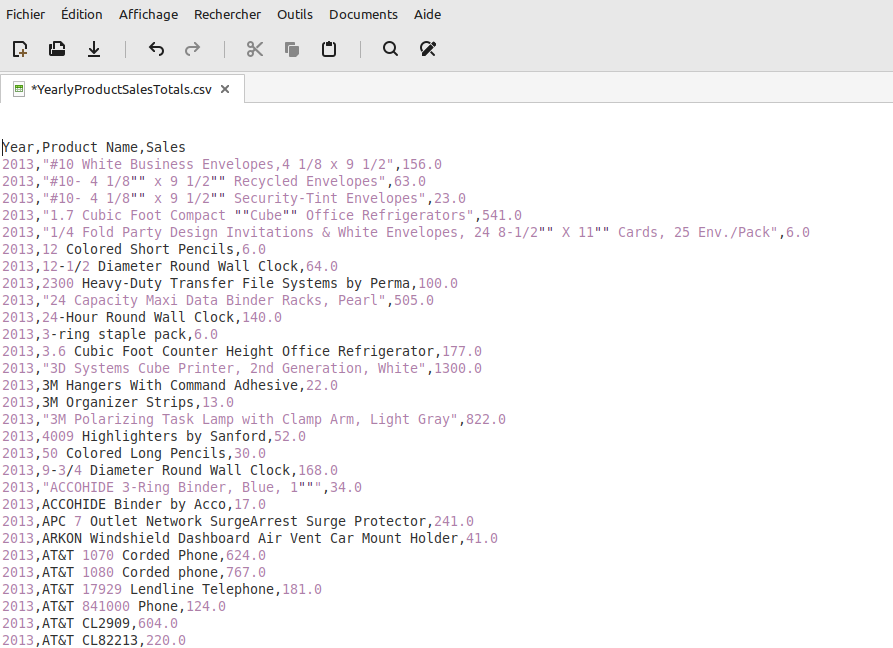The height and width of the screenshot is (648, 893).
Task: Save the document using the download-arrow icon
Action: coord(94,49)
